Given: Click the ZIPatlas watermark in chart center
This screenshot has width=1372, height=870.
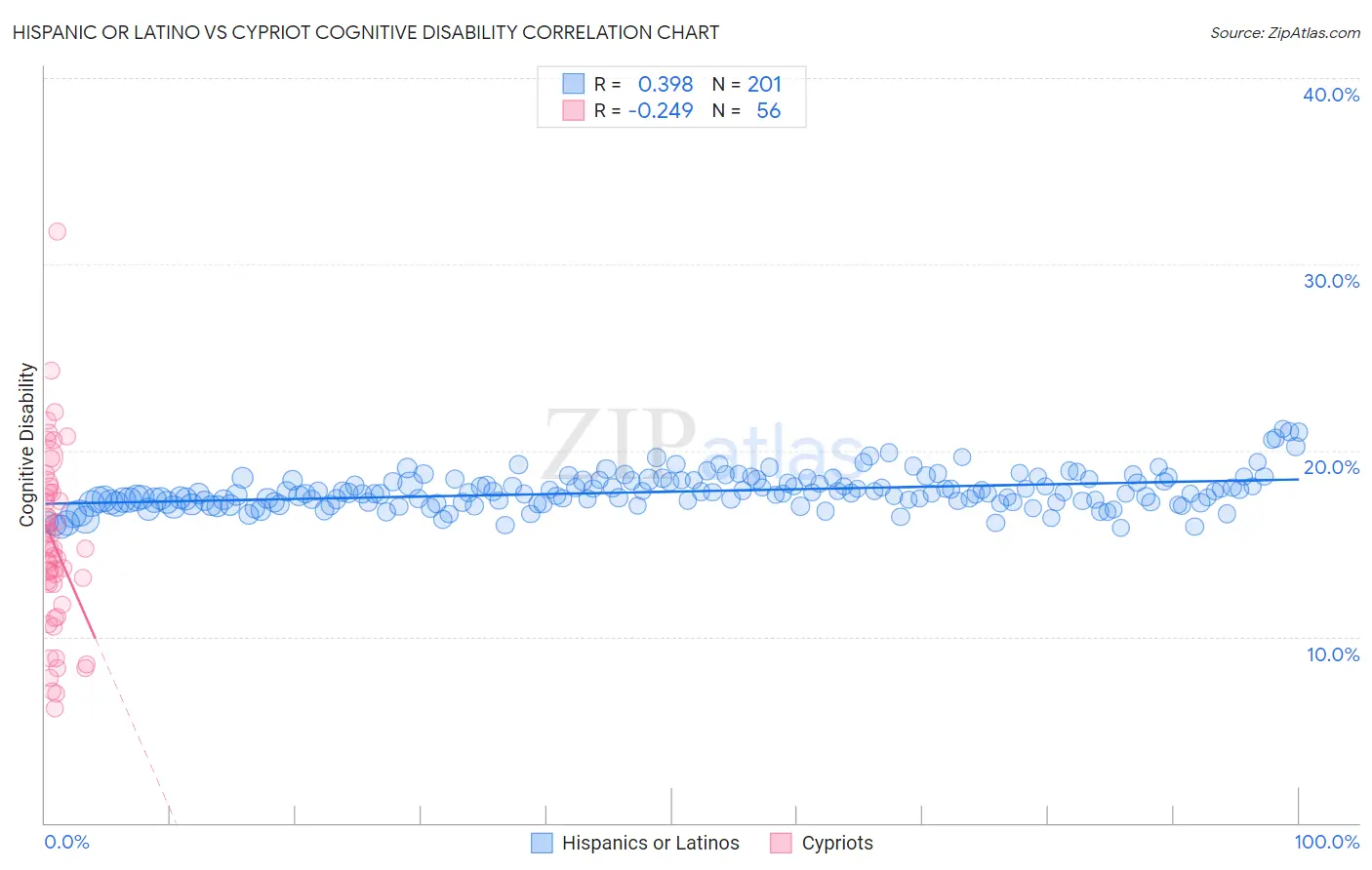Looking at the screenshot, I should (705, 447).
